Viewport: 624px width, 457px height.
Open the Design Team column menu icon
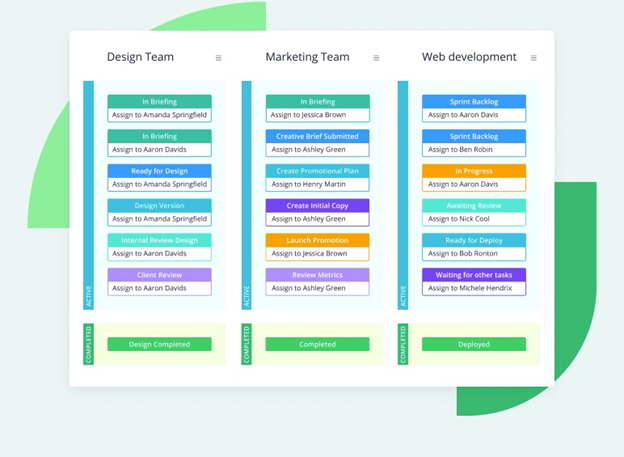point(218,58)
